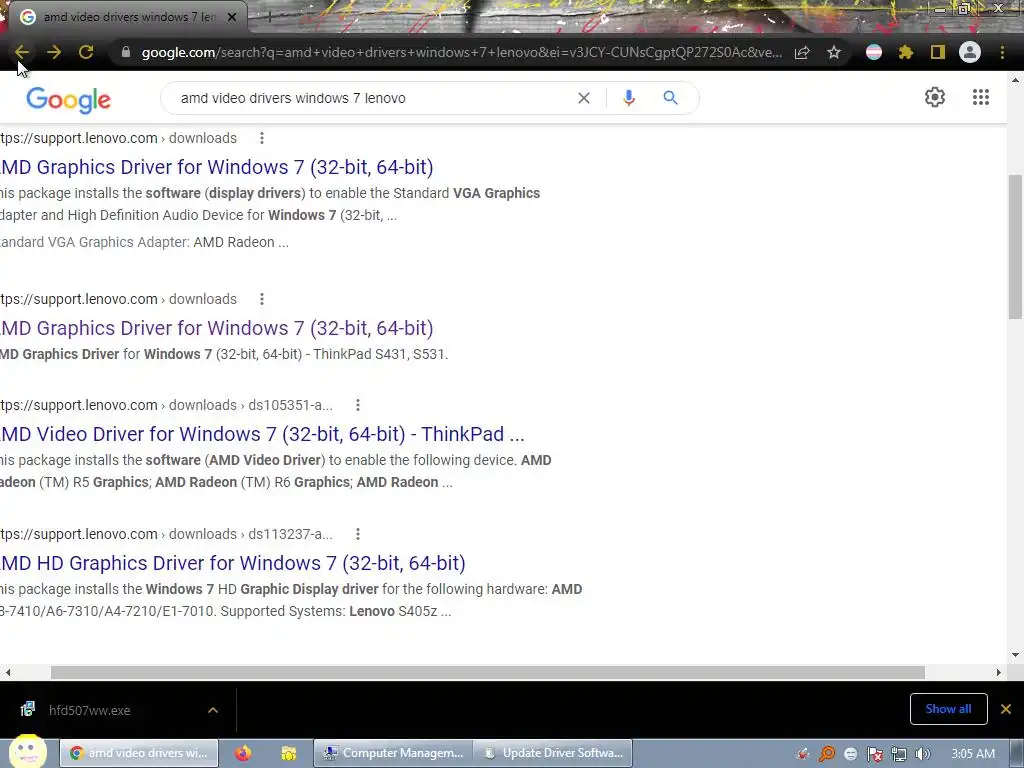Open first AMD Graphics Driver for Windows 7 result

(x=216, y=167)
